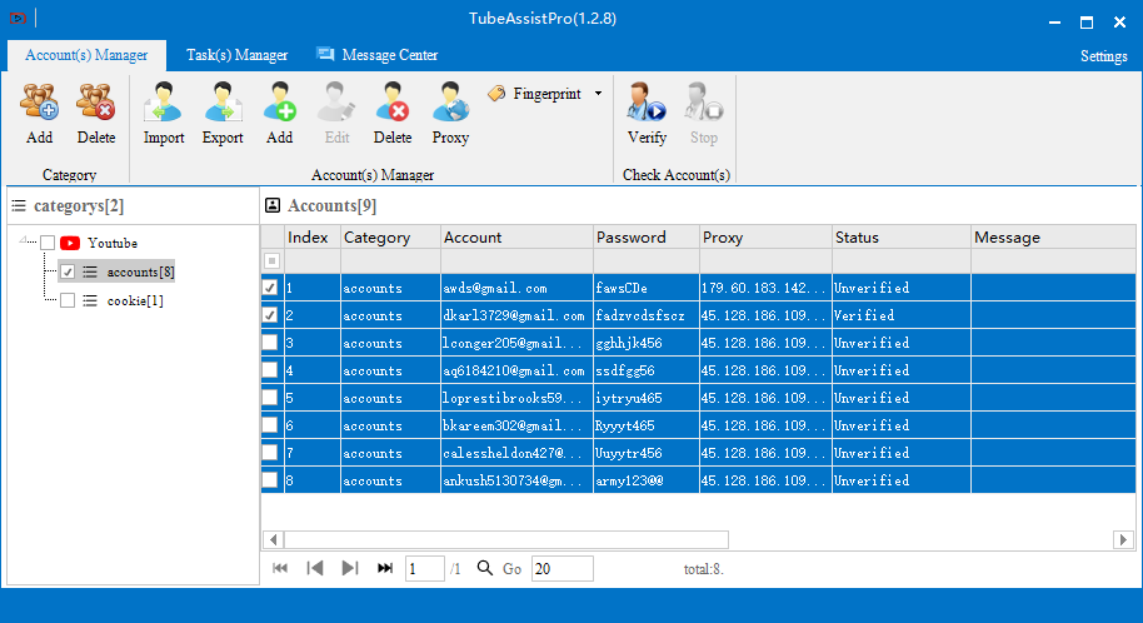
Task: Uncheck the checkbox for account row 1
Action: [x=270, y=288]
